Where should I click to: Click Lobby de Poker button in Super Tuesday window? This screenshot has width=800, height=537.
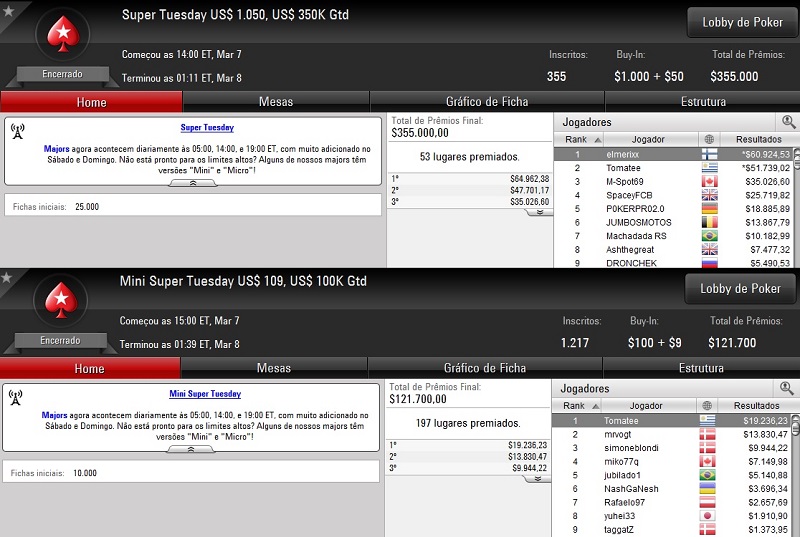[742, 22]
